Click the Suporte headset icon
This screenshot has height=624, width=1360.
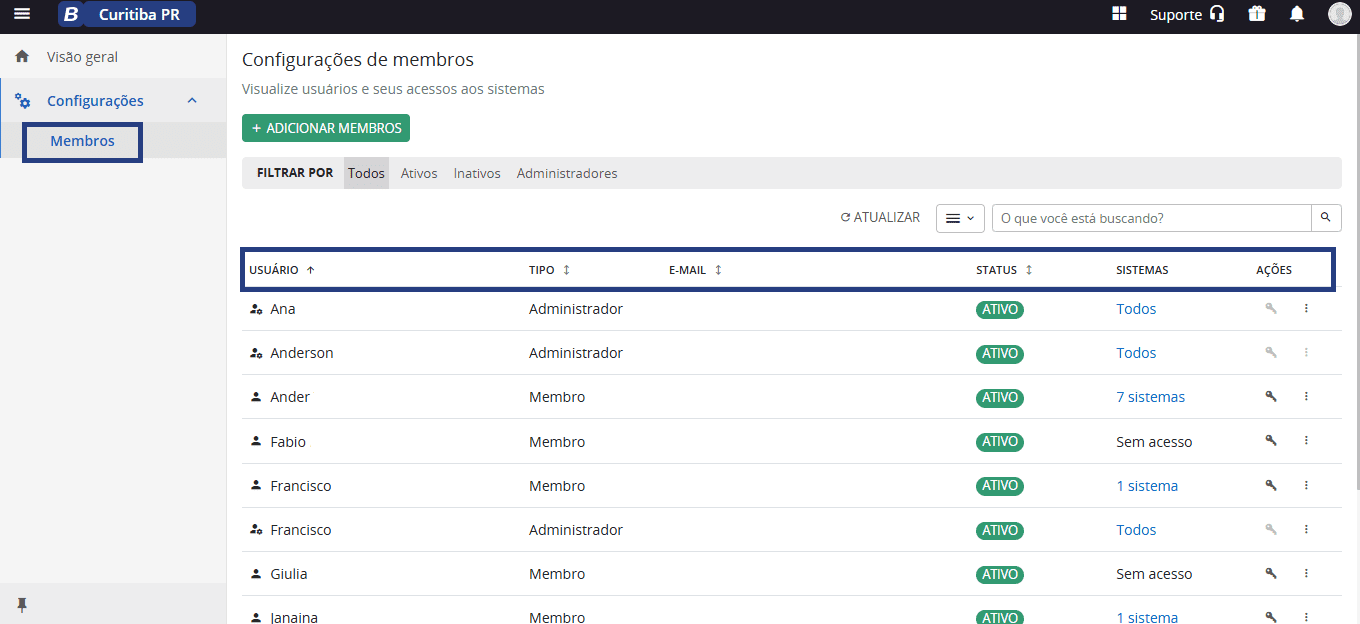1217,14
